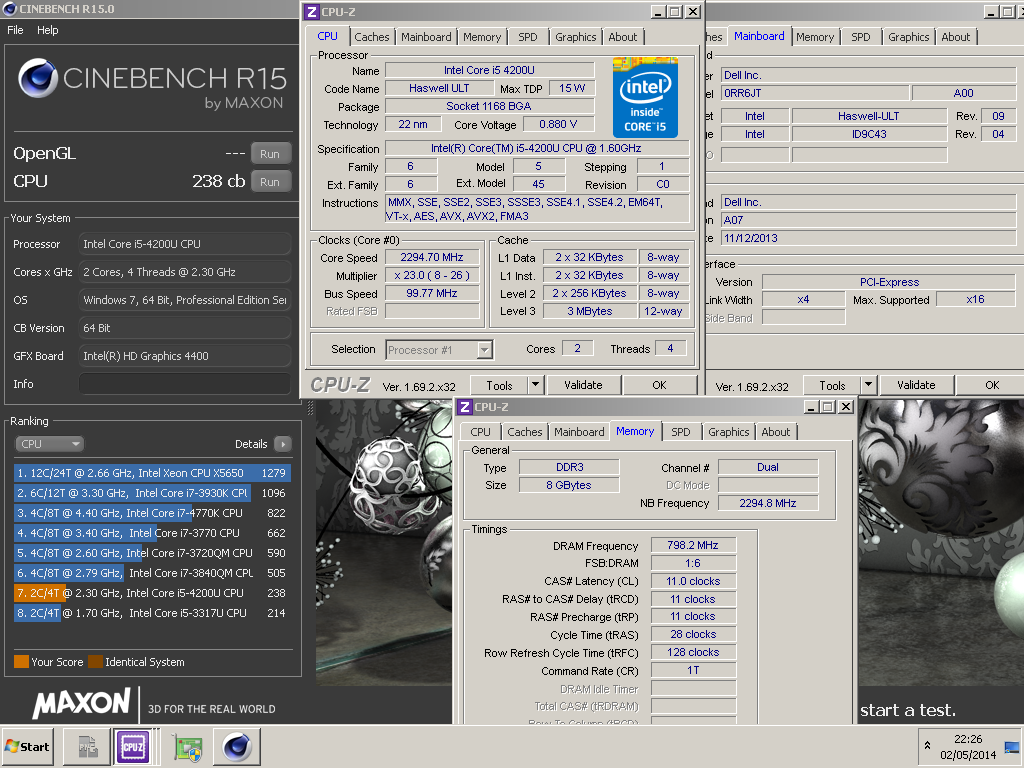Click the Core Speed value 2294.70 MHz
The width and height of the screenshot is (1024, 768).
(432, 257)
